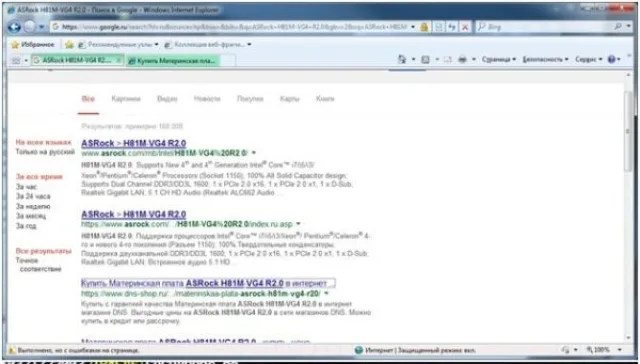This screenshot has height=364, width=640.
Task: Open dropdown arrow beside index.ru.asp URL
Action: (298, 224)
